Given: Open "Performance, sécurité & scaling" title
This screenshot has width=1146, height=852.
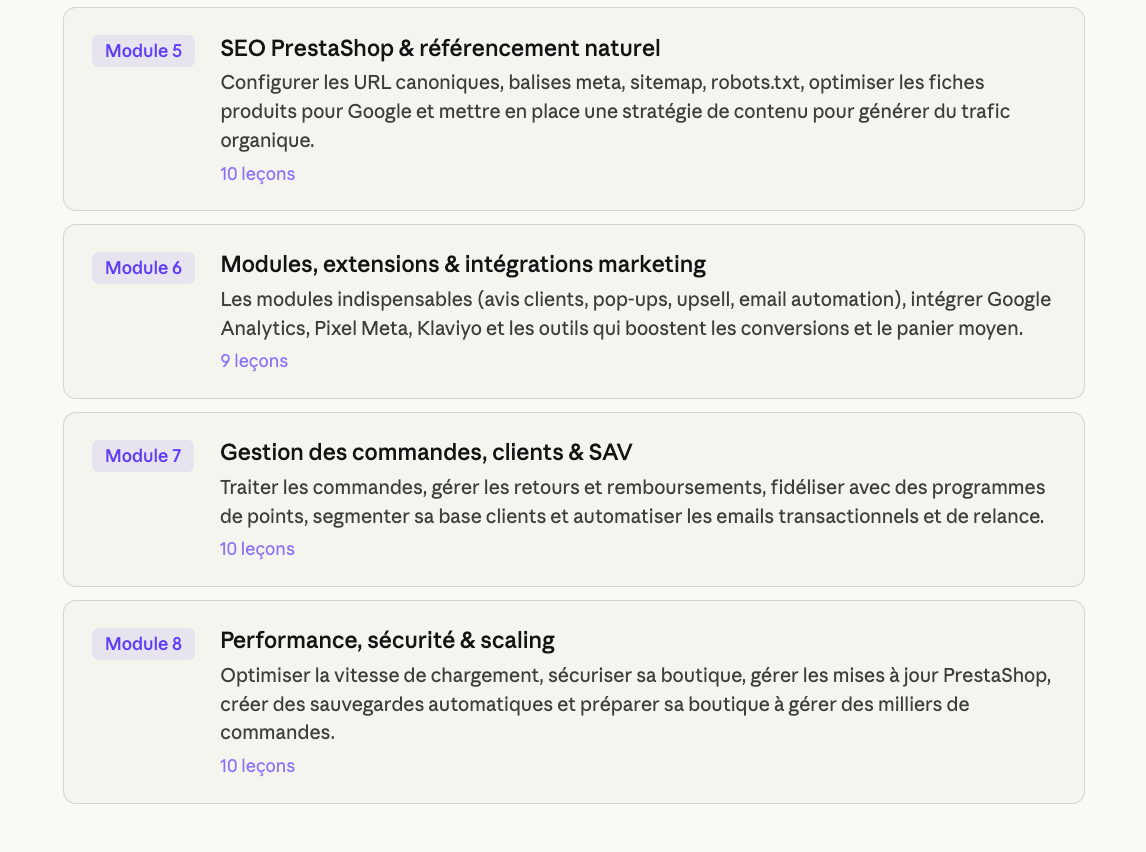Looking at the screenshot, I should 387,641.
